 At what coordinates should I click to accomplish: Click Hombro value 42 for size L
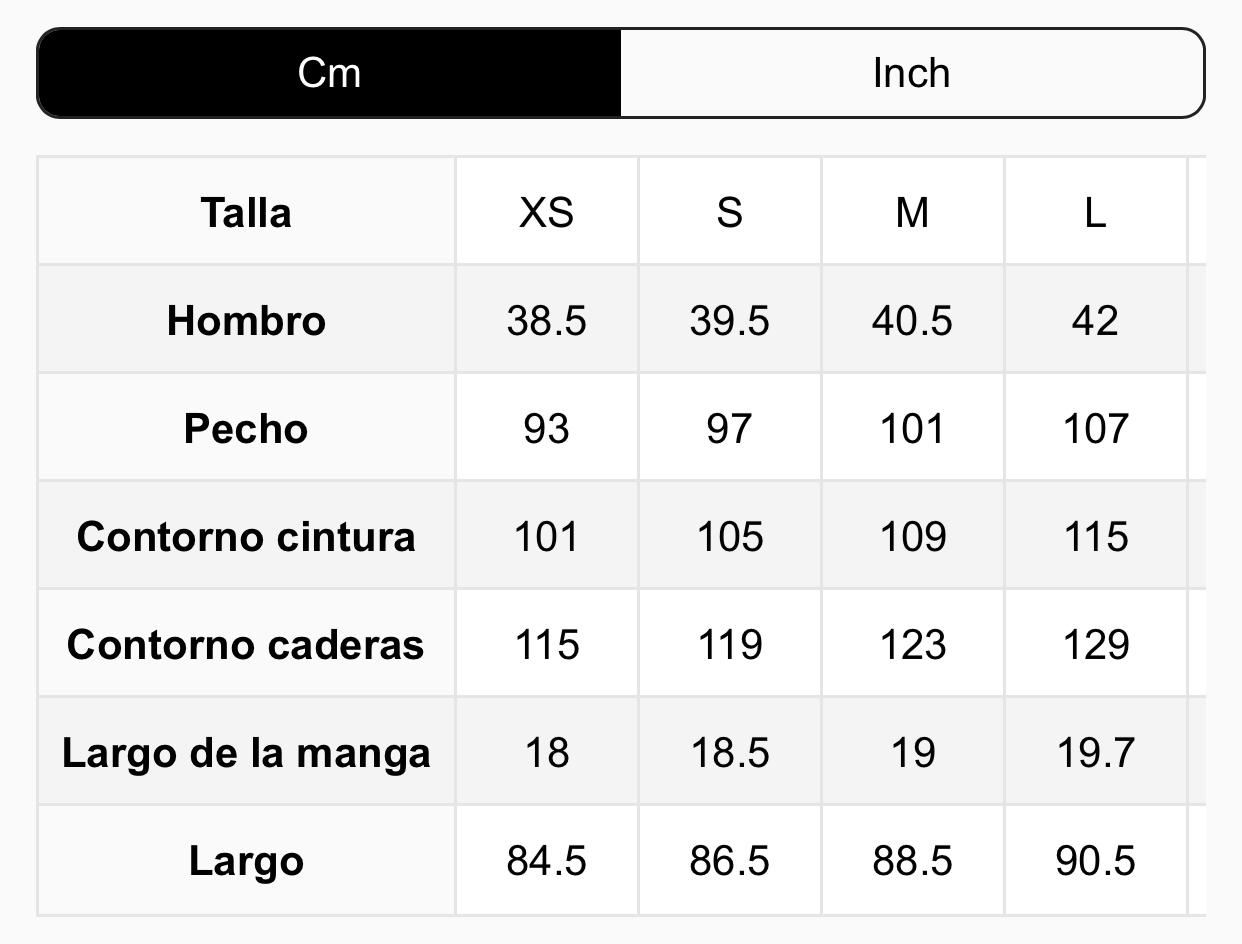tap(1095, 320)
